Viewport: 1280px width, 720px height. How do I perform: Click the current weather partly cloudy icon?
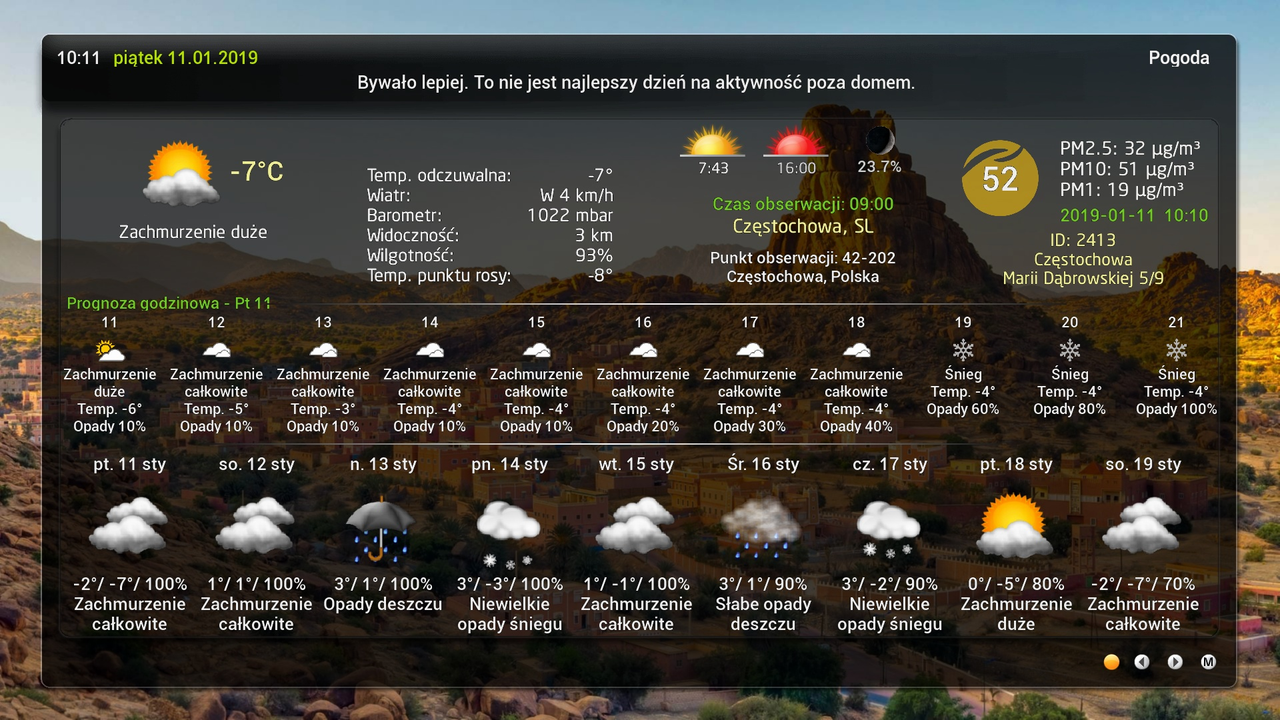(181, 173)
